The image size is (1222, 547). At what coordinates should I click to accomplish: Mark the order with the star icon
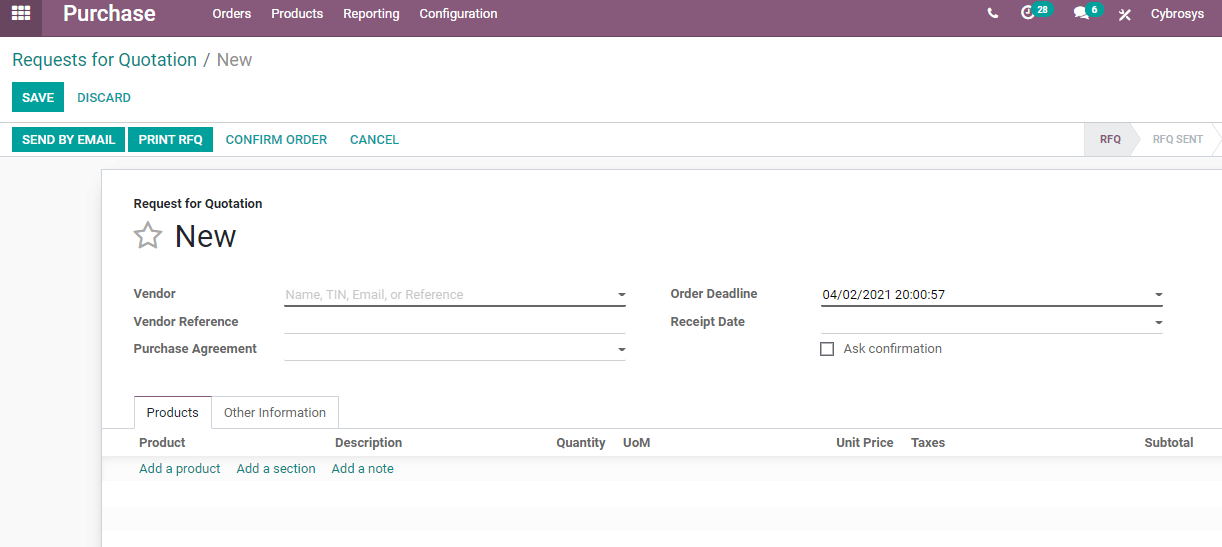(148, 236)
